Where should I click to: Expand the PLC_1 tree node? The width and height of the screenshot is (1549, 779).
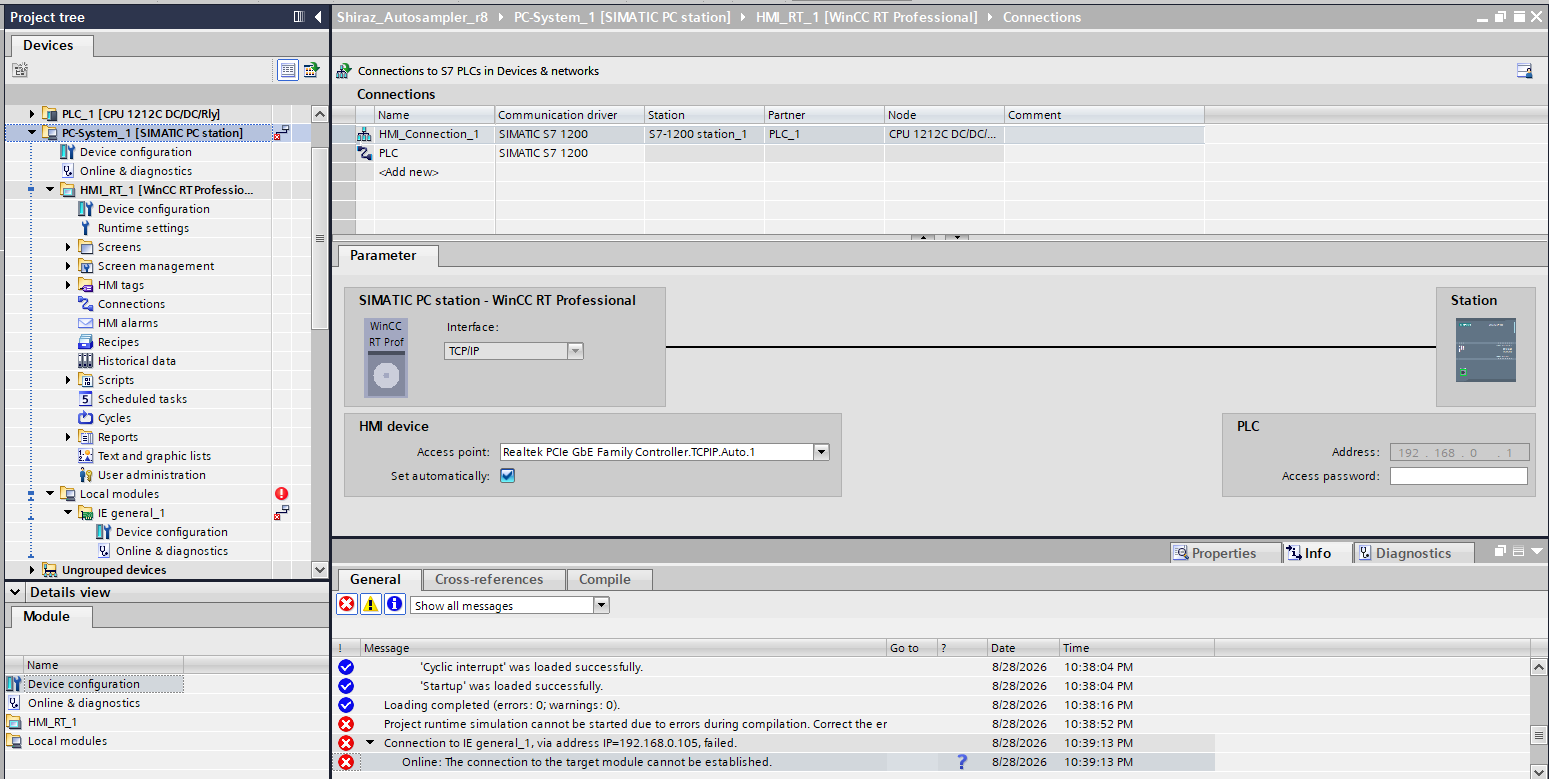pos(32,114)
